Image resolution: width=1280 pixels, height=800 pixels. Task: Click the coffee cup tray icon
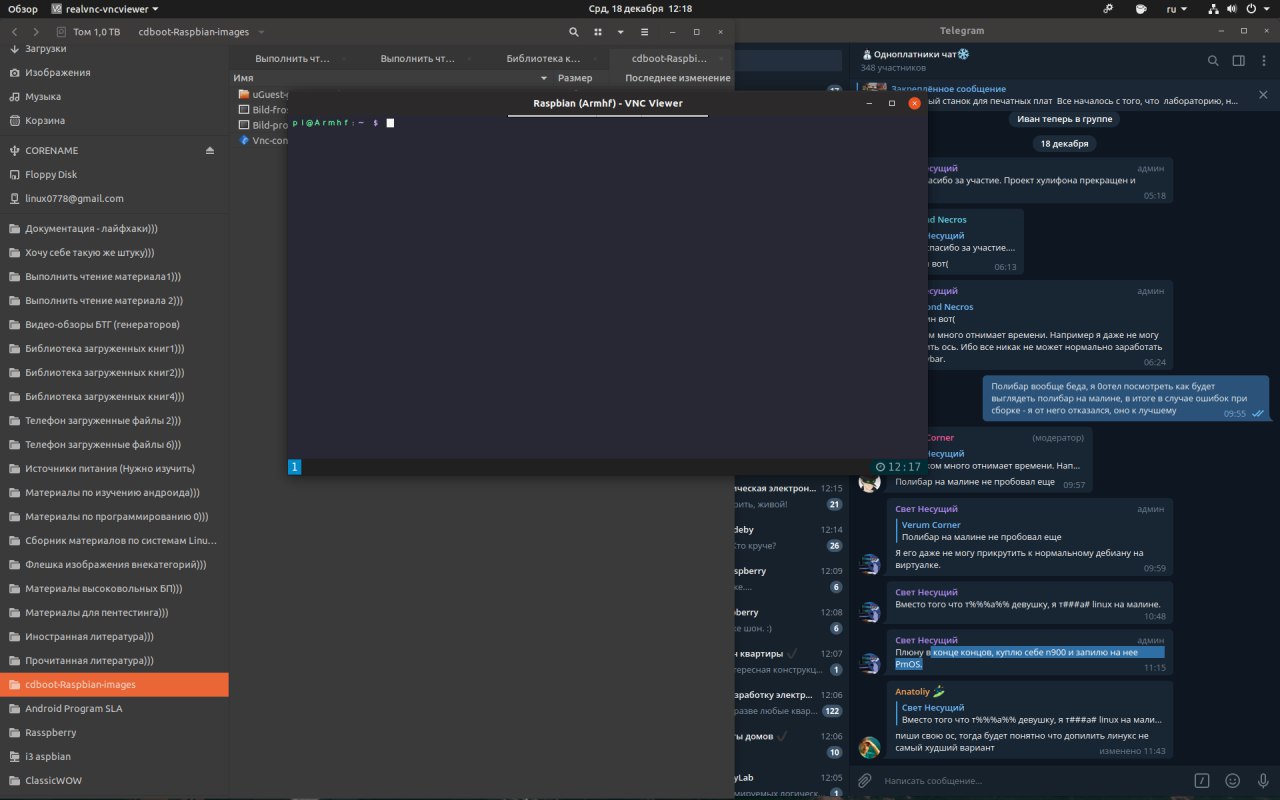pyautogui.click(x=1140, y=9)
